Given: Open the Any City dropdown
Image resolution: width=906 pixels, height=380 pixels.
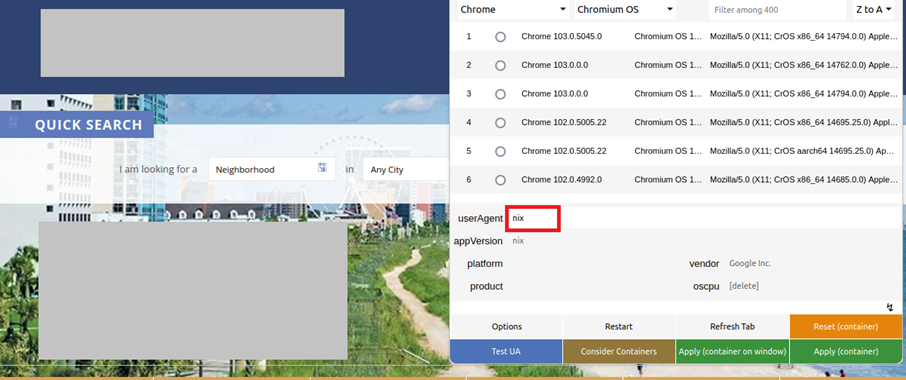Looking at the screenshot, I should 406,170.
